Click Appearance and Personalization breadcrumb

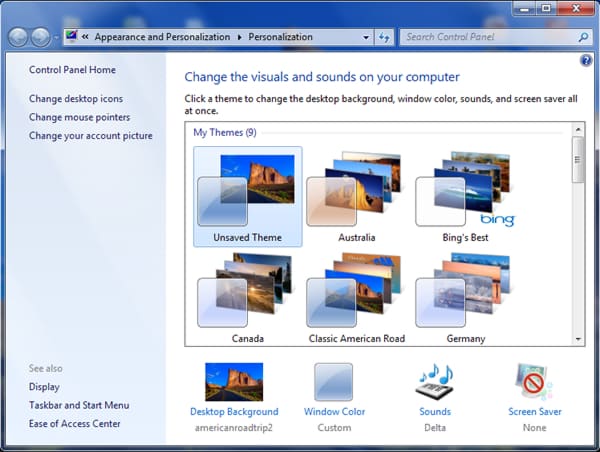point(162,37)
